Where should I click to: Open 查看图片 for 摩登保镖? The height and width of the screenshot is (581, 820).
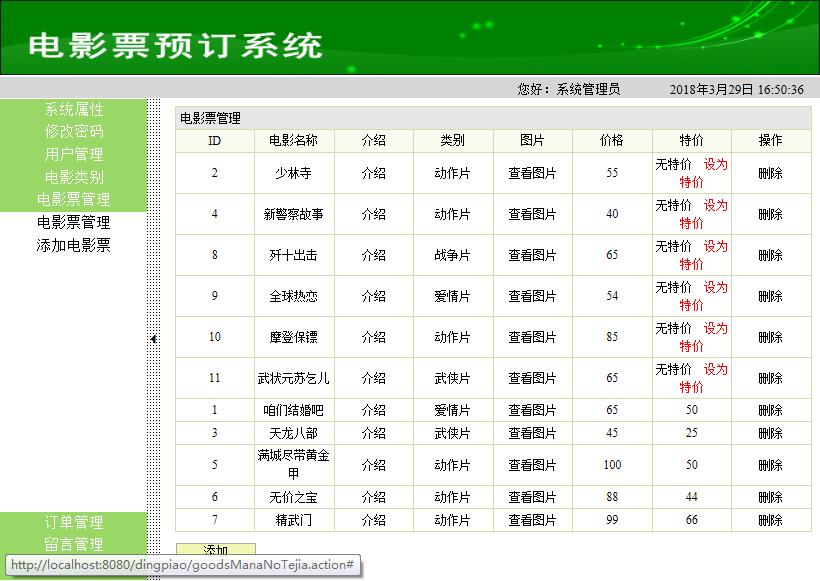point(532,337)
